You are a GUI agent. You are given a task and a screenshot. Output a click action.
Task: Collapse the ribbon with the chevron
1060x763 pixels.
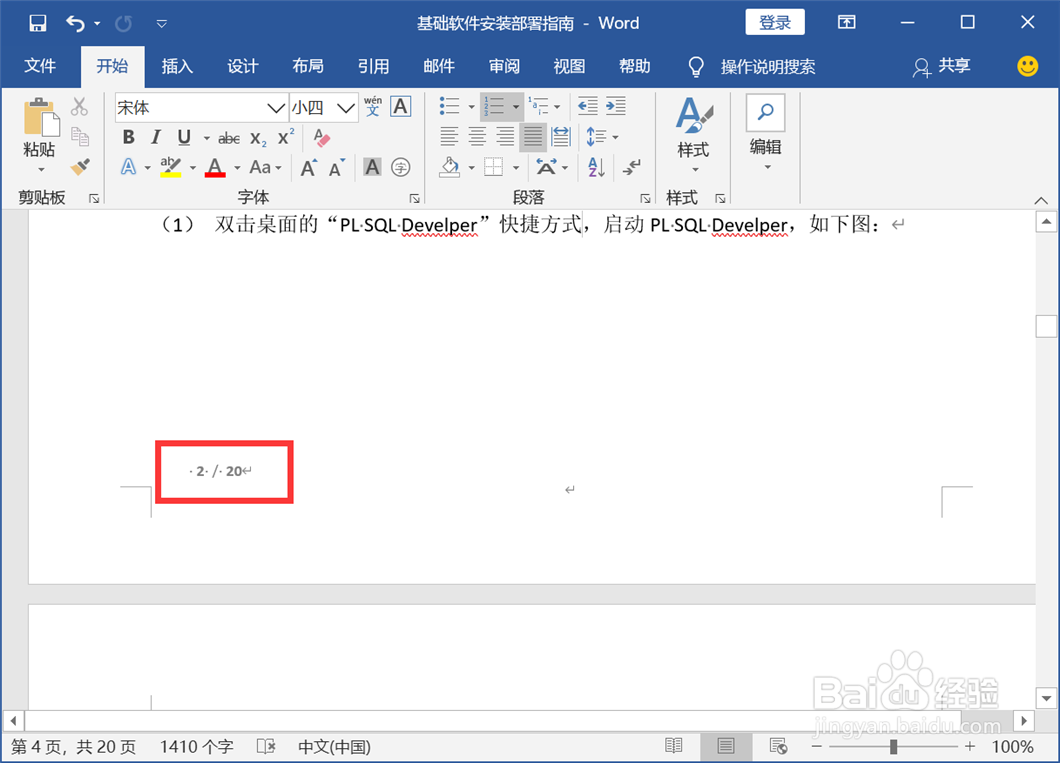click(1041, 201)
